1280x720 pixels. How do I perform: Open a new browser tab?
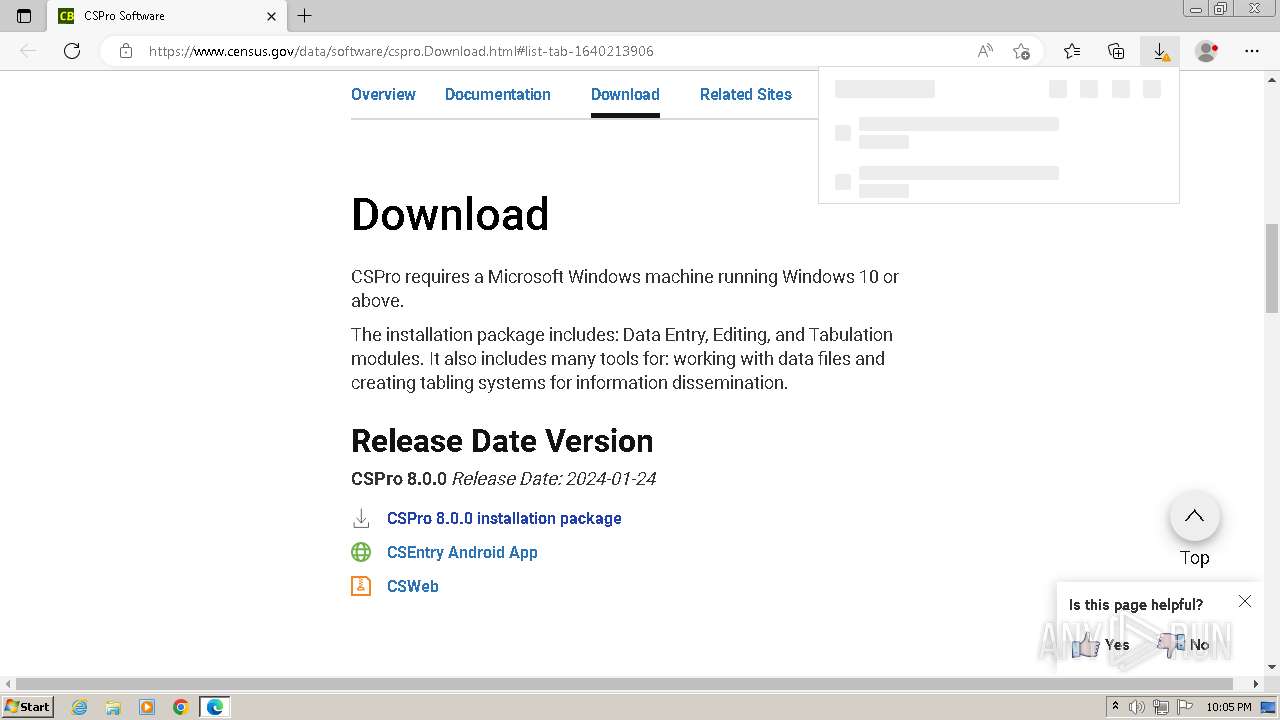point(305,16)
